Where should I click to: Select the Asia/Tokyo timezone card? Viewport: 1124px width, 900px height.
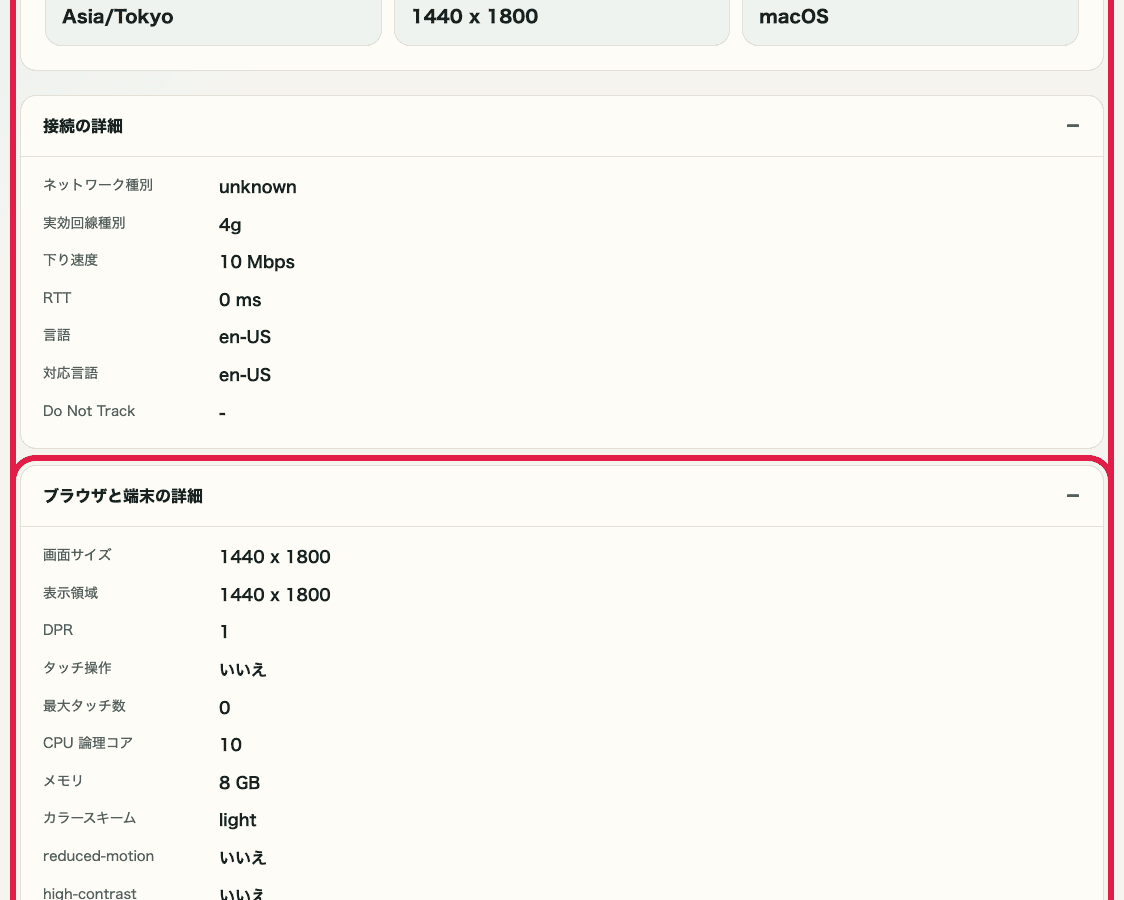click(213, 17)
